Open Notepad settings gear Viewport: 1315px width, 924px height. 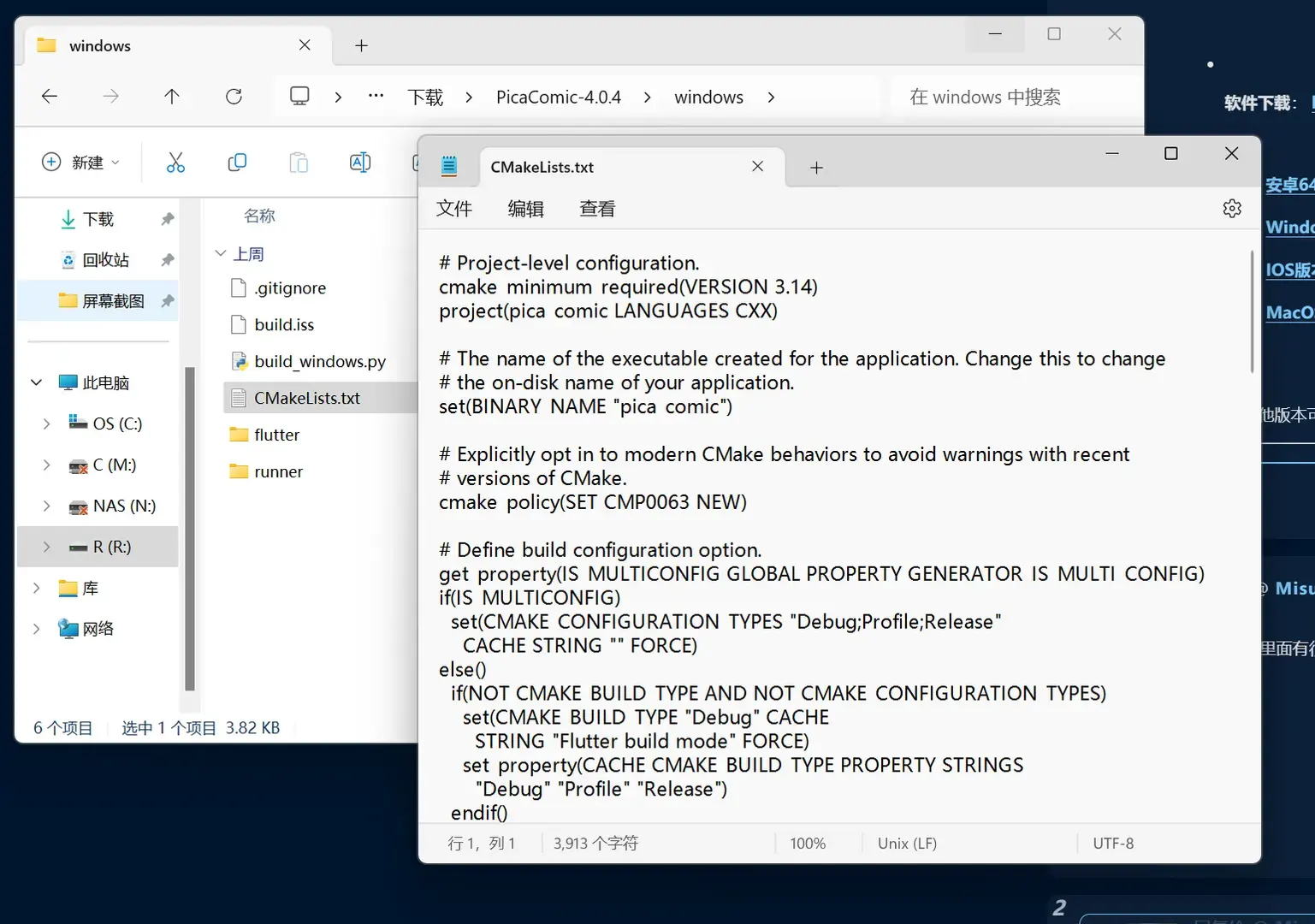pyautogui.click(x=1232, y=208)
